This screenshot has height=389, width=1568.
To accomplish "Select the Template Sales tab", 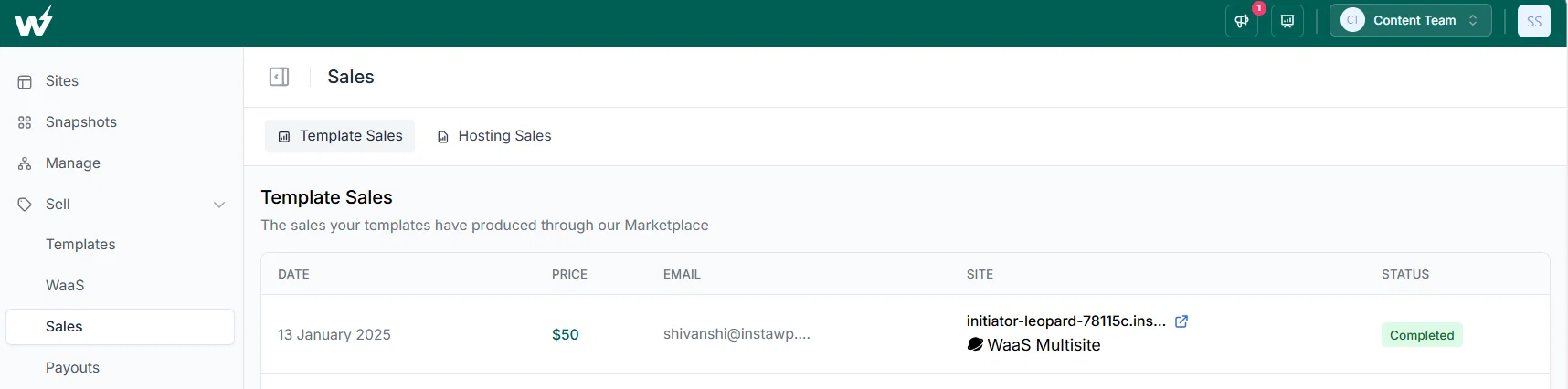I will click(340, 136).
